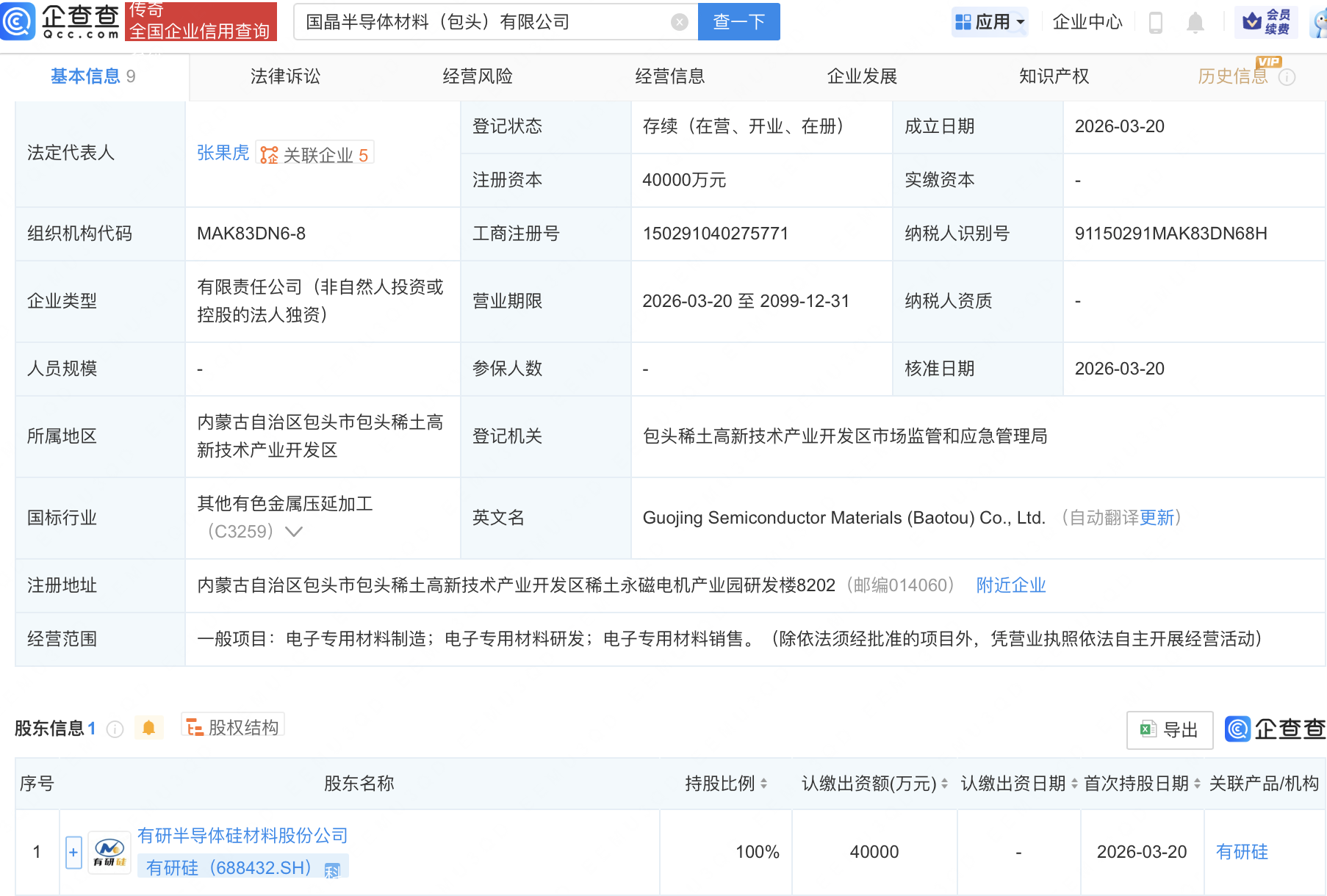Expand the 国标行业 C3259 details chevron
The width and height of the screenshot is (1327, 896).
pyautogui.click(x=293, y=531)
